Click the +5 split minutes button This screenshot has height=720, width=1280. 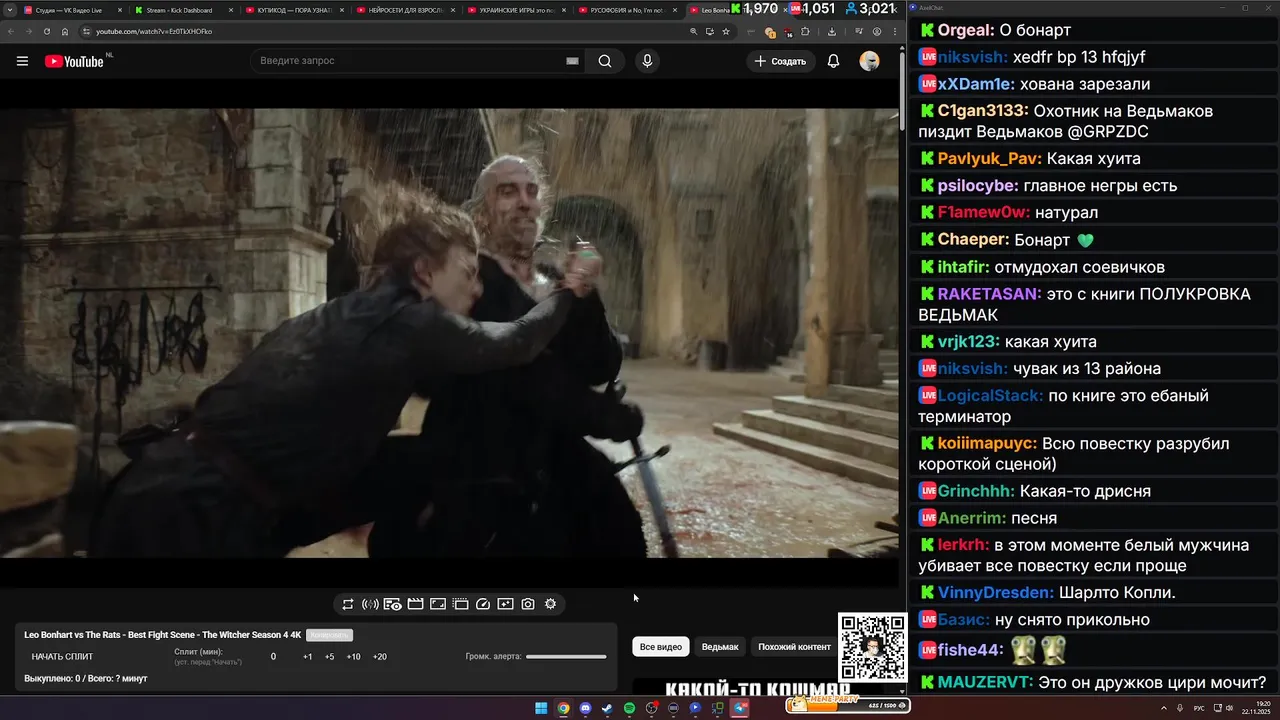329,657
